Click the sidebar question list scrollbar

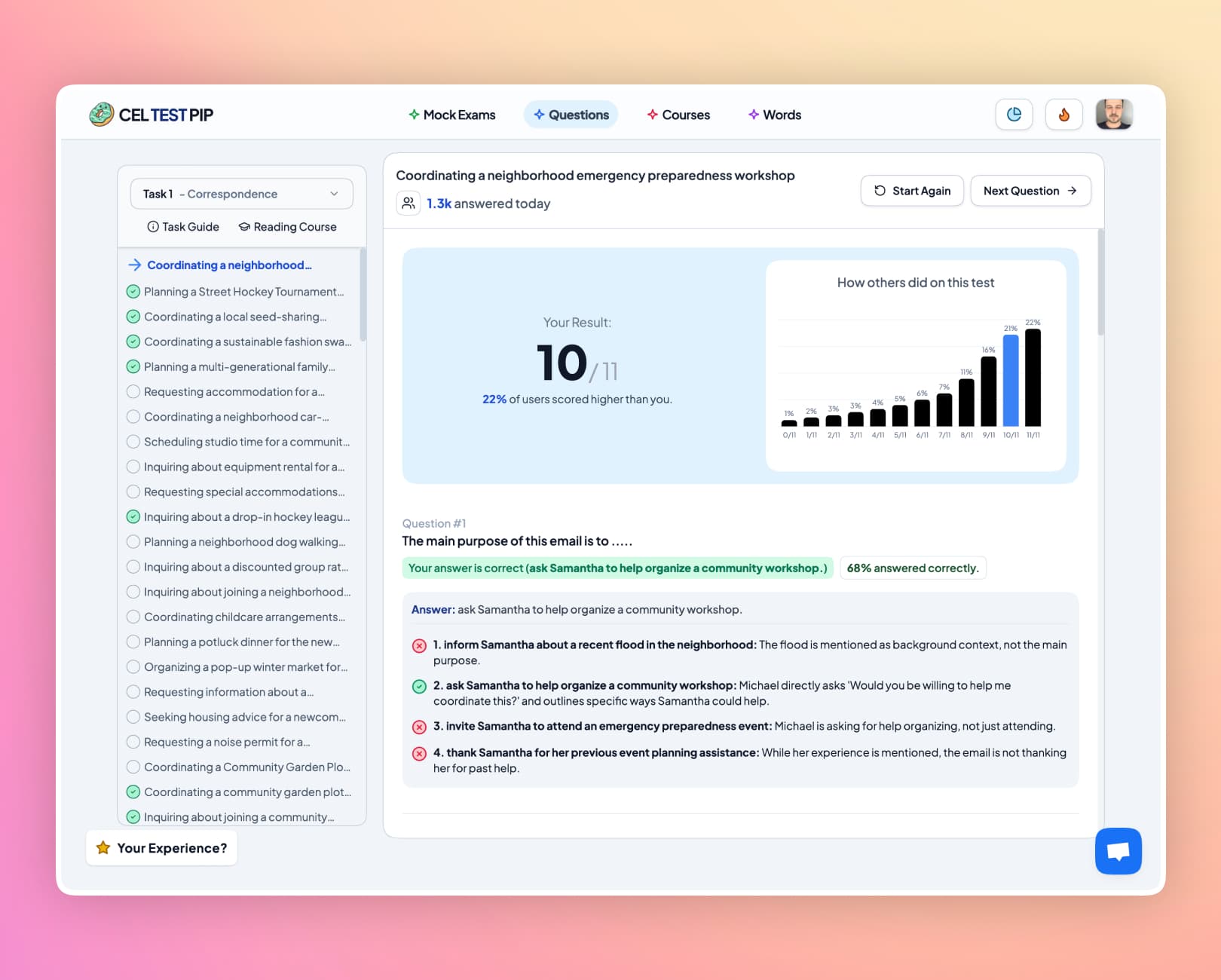click(363, 296)
